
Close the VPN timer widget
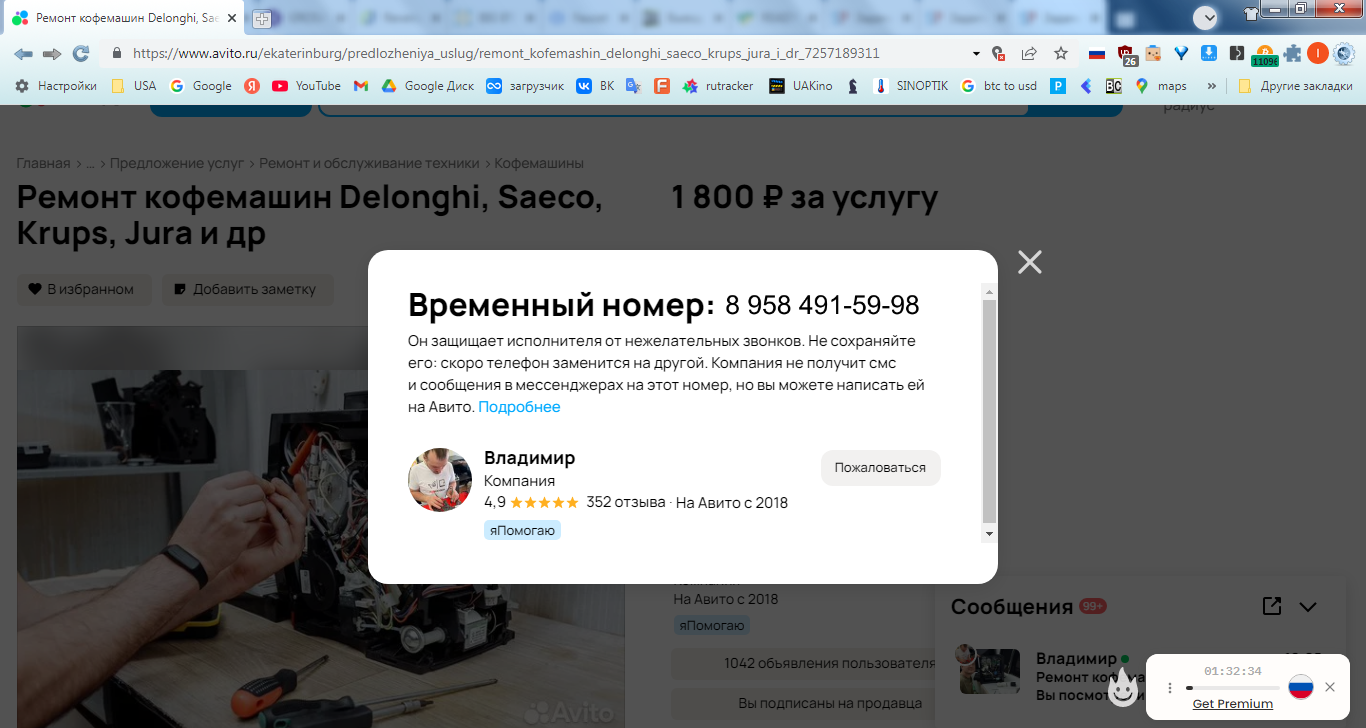pos(1329,687)
